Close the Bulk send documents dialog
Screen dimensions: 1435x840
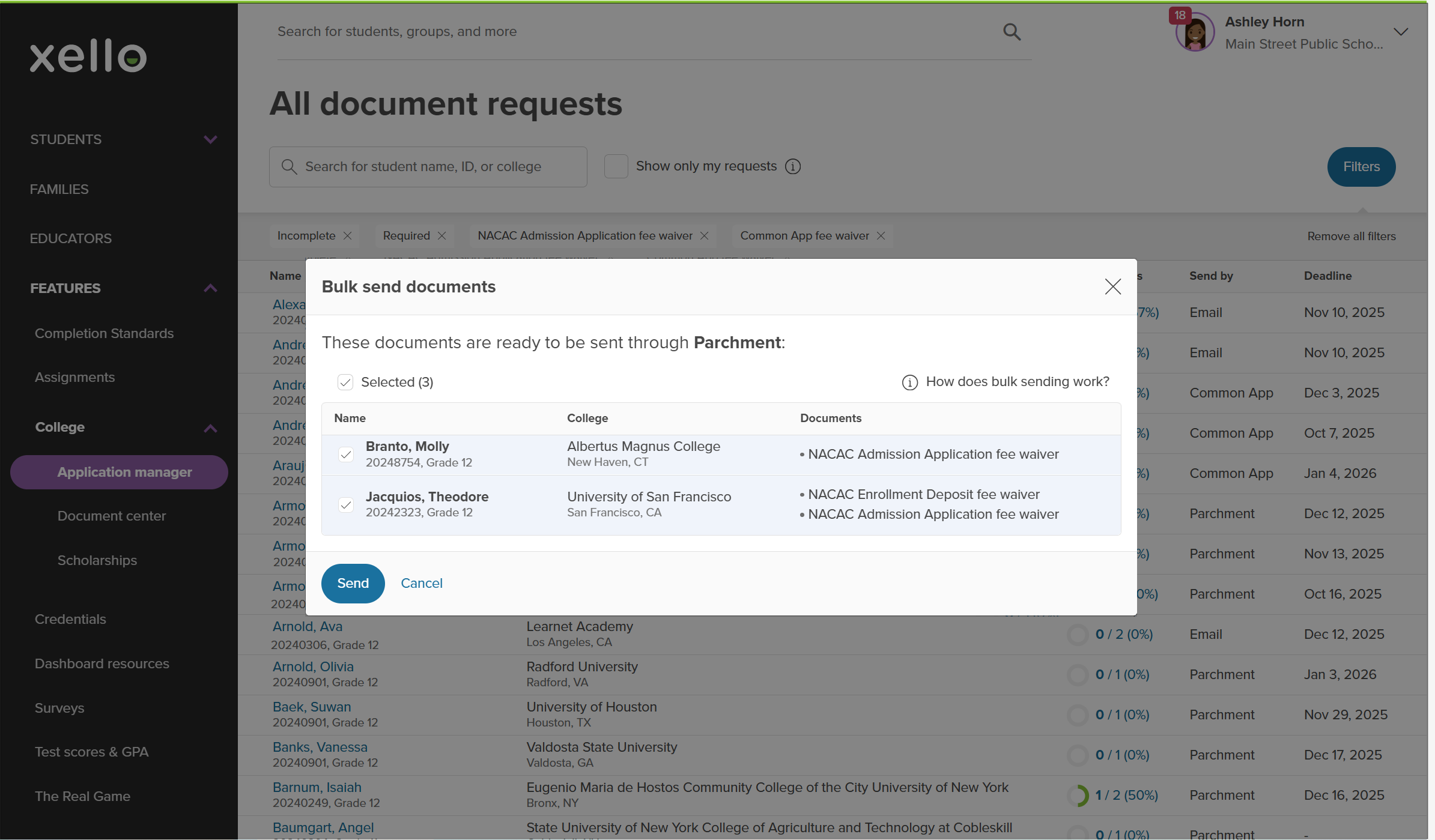tap(1112, 286)
